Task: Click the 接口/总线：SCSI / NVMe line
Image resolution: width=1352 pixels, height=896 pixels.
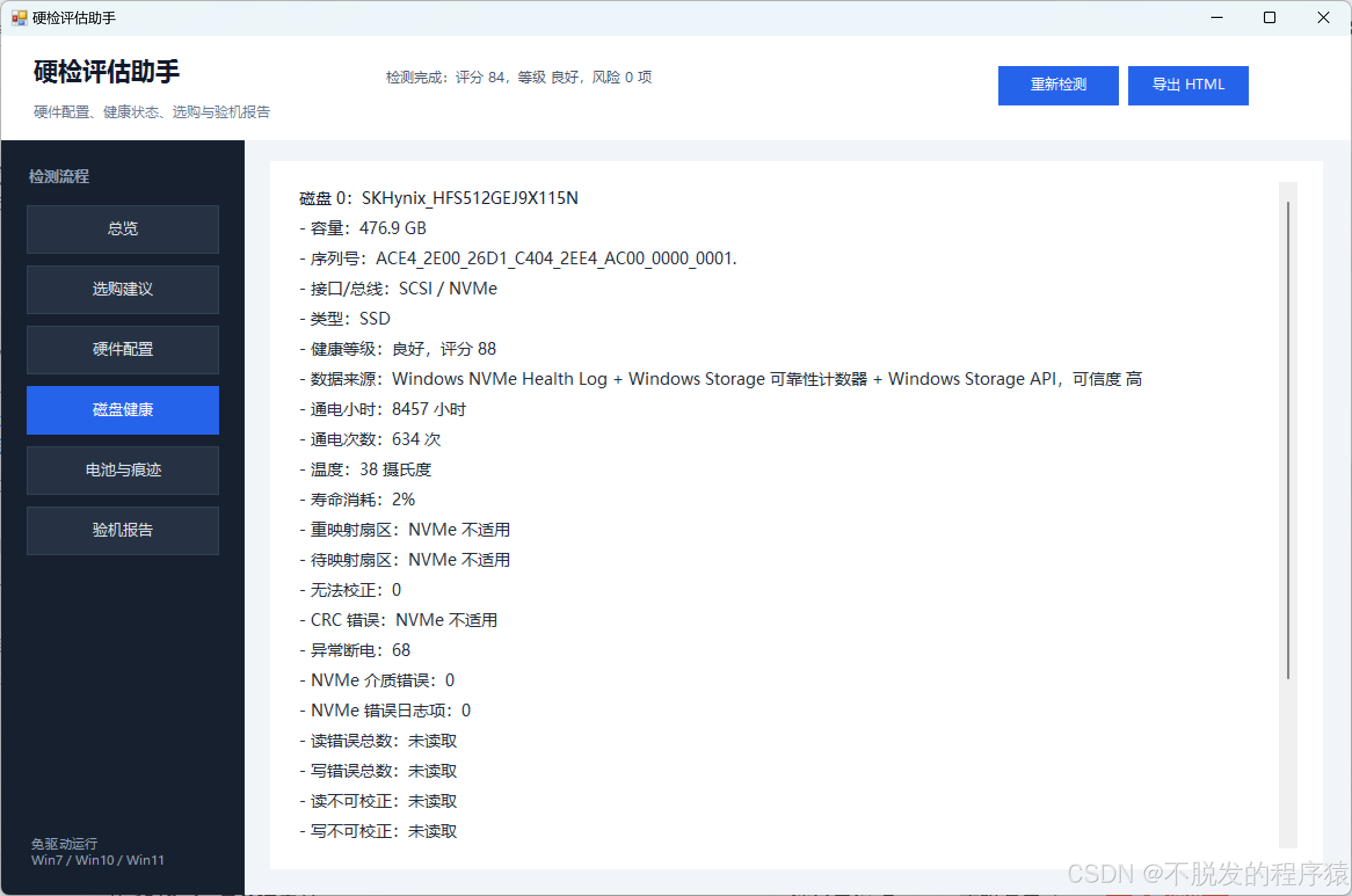Action: [x=398, y=289]
